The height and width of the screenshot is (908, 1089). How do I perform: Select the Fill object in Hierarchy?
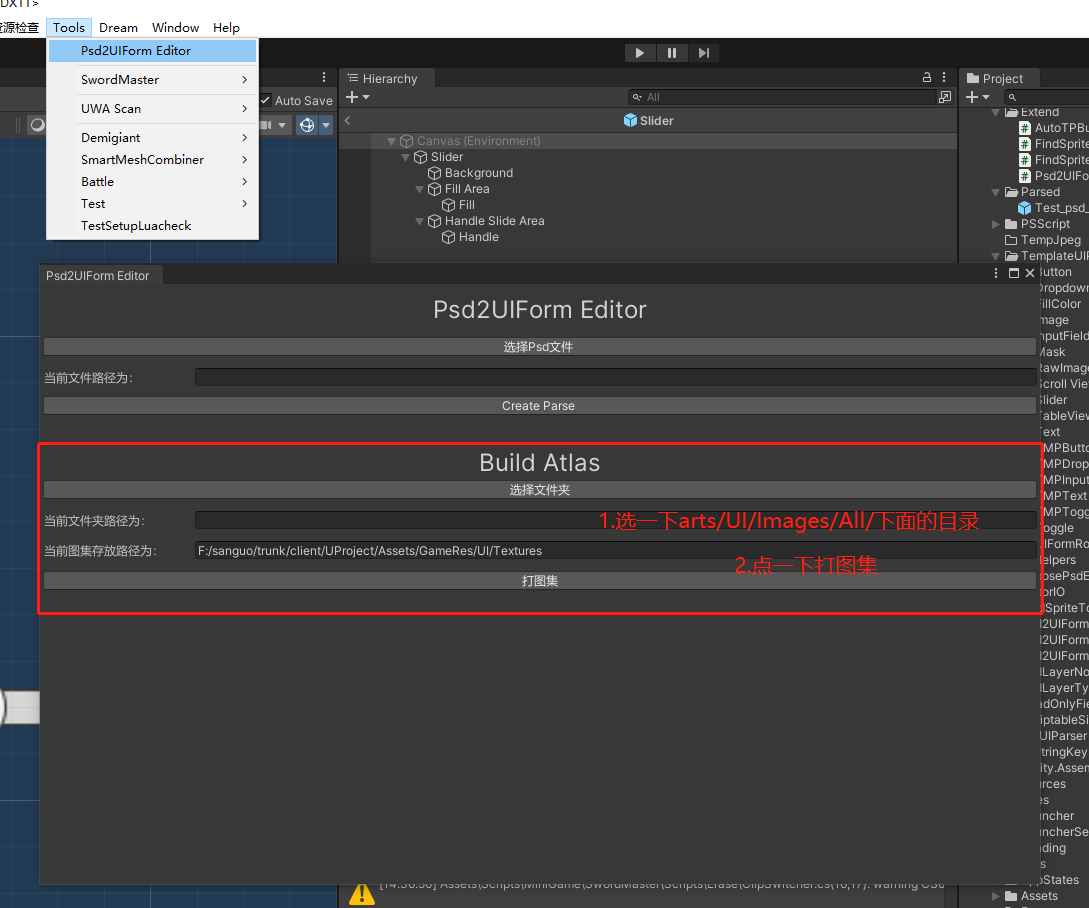pos(467,205)
